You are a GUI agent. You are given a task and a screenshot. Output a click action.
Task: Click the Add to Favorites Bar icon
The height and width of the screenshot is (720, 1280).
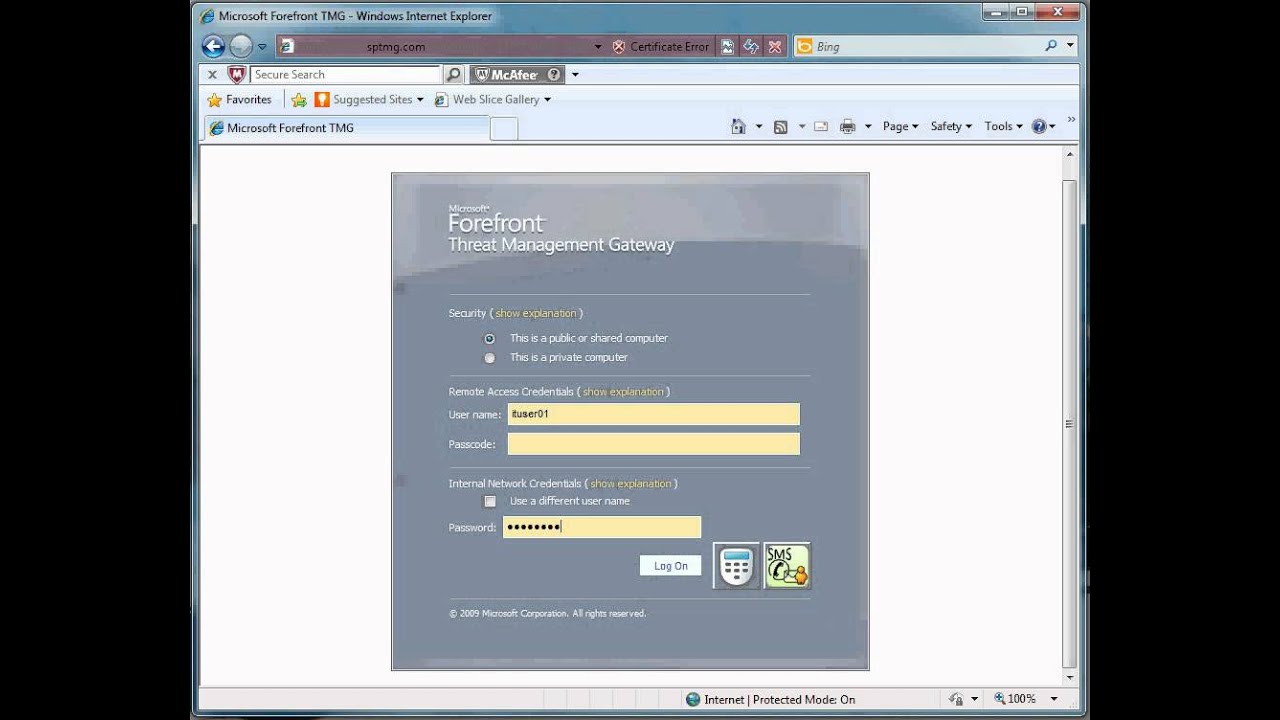click(298, 100)
